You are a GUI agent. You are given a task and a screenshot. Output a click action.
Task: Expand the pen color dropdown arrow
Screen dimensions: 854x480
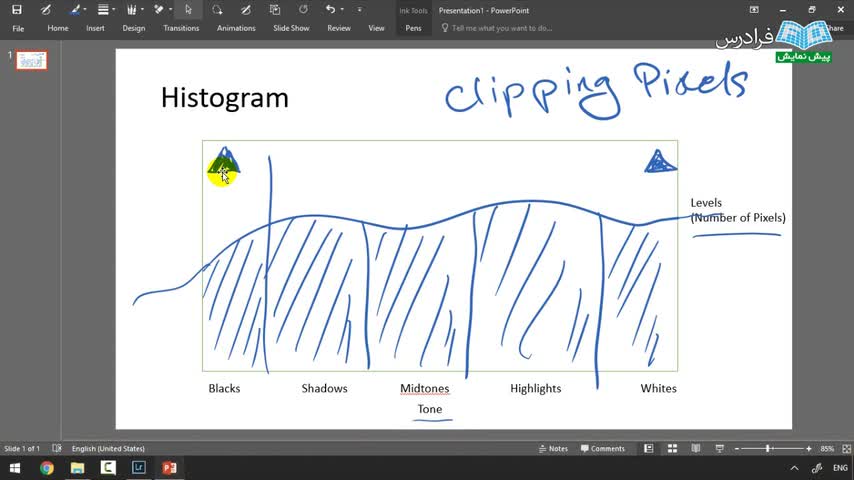click(85, 10)
